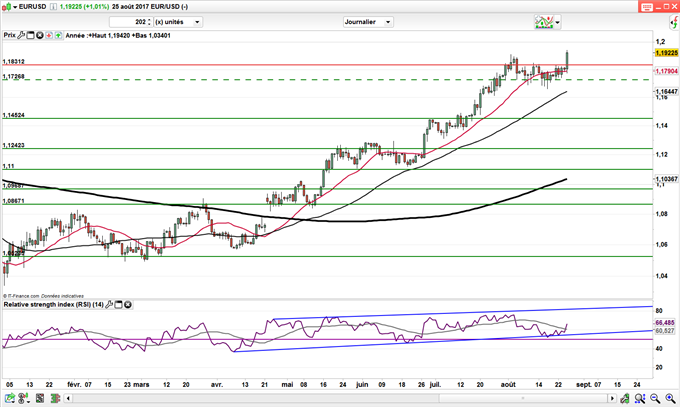
Task: Click the yellow 1,19225 price label
Action: (x=667, y=53)
